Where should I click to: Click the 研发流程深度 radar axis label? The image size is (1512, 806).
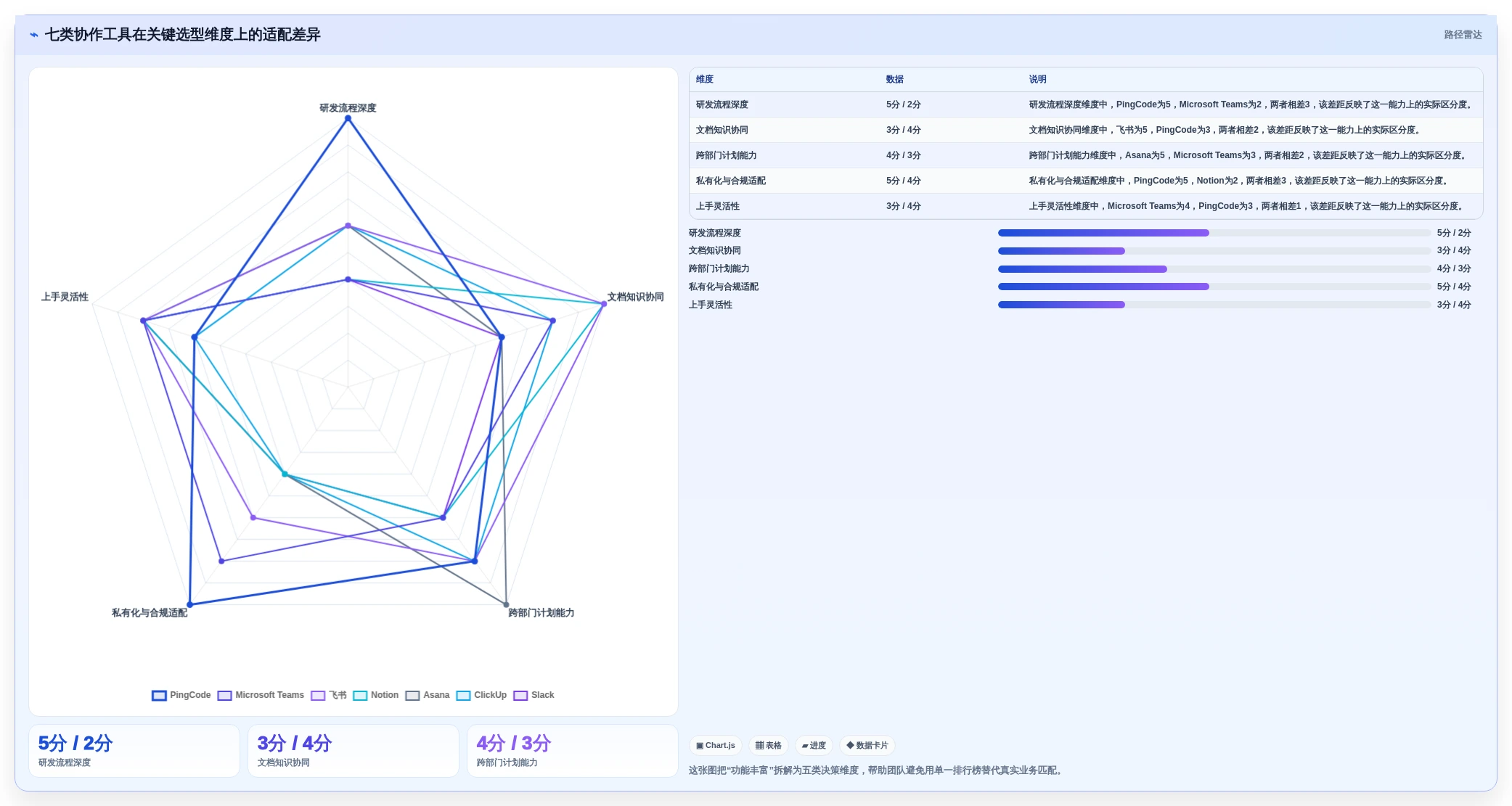pyautogui.click(x=348, y=107)
